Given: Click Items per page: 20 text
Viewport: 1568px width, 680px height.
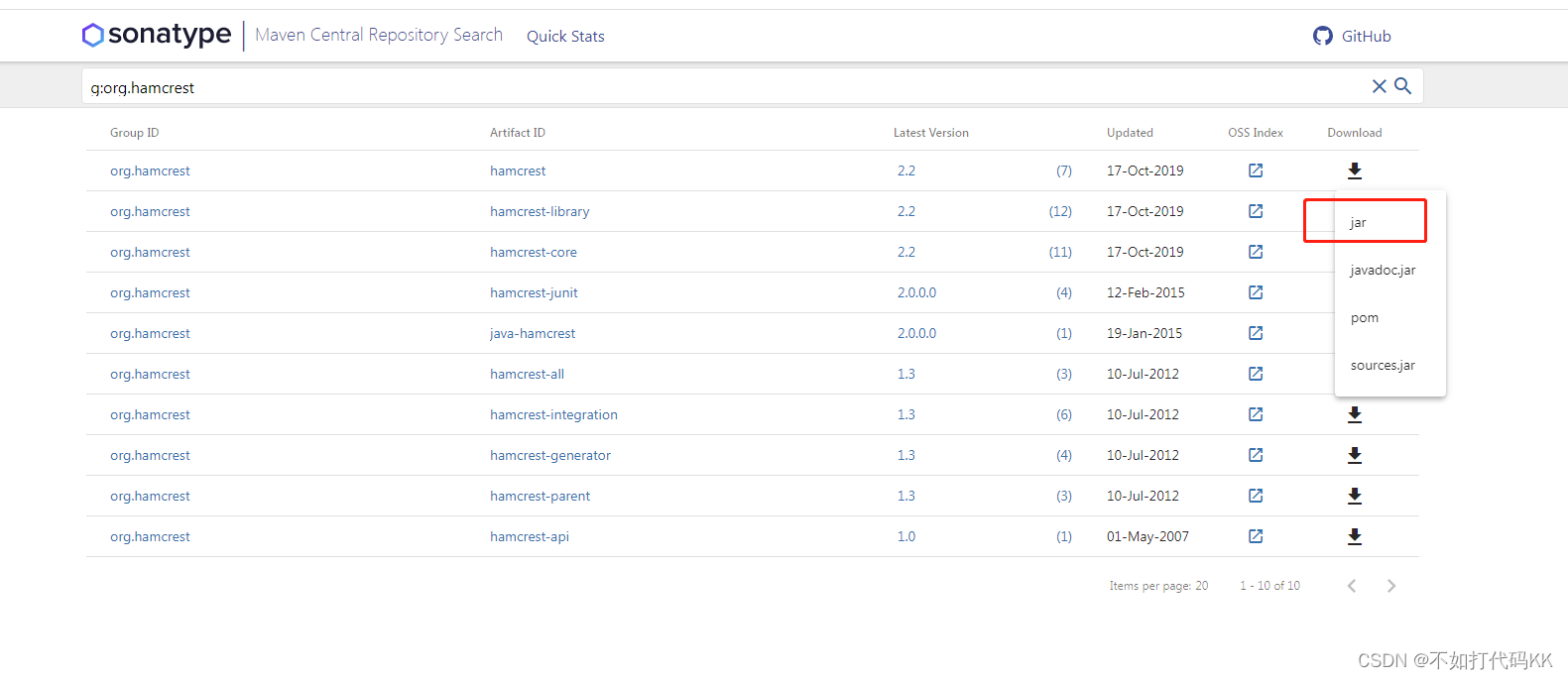Looking at the screenshot, I should click(x=1158, y=586).
